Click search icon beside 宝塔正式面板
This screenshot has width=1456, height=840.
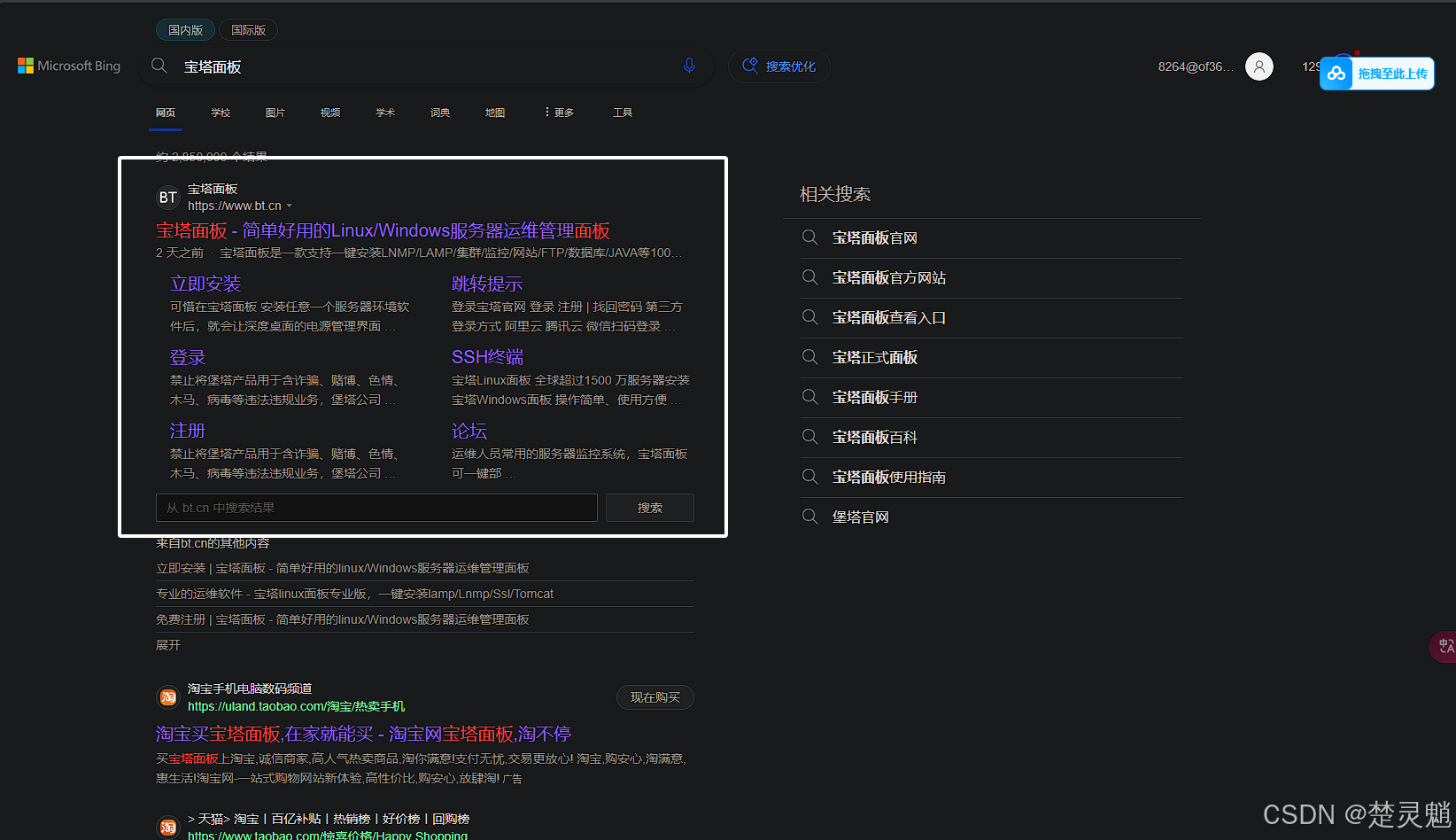[x=809, y=357]
